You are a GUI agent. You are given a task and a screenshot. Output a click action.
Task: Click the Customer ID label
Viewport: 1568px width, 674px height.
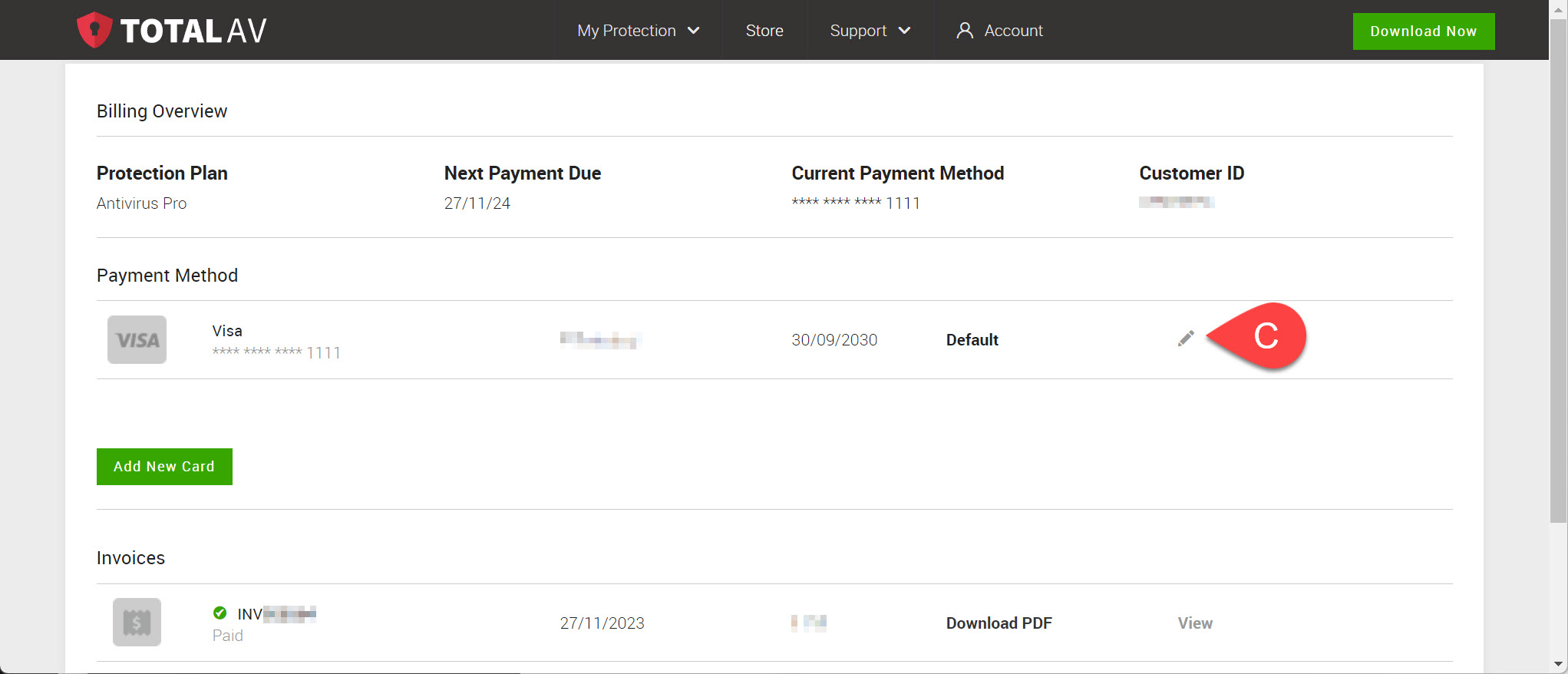[x=1192, y=173]
